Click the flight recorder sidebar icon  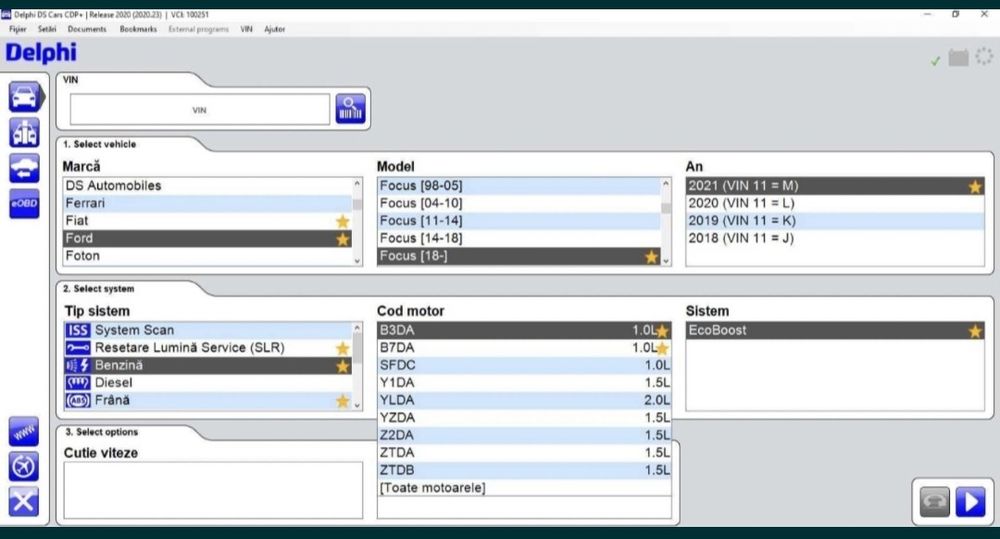pos(24,467)
